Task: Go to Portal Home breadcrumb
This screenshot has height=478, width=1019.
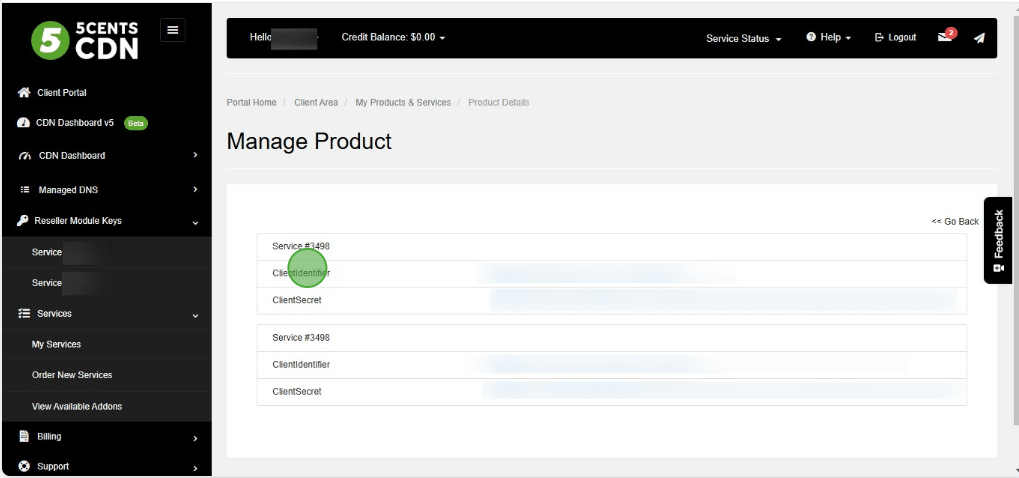Action: (x=252, y=103)
